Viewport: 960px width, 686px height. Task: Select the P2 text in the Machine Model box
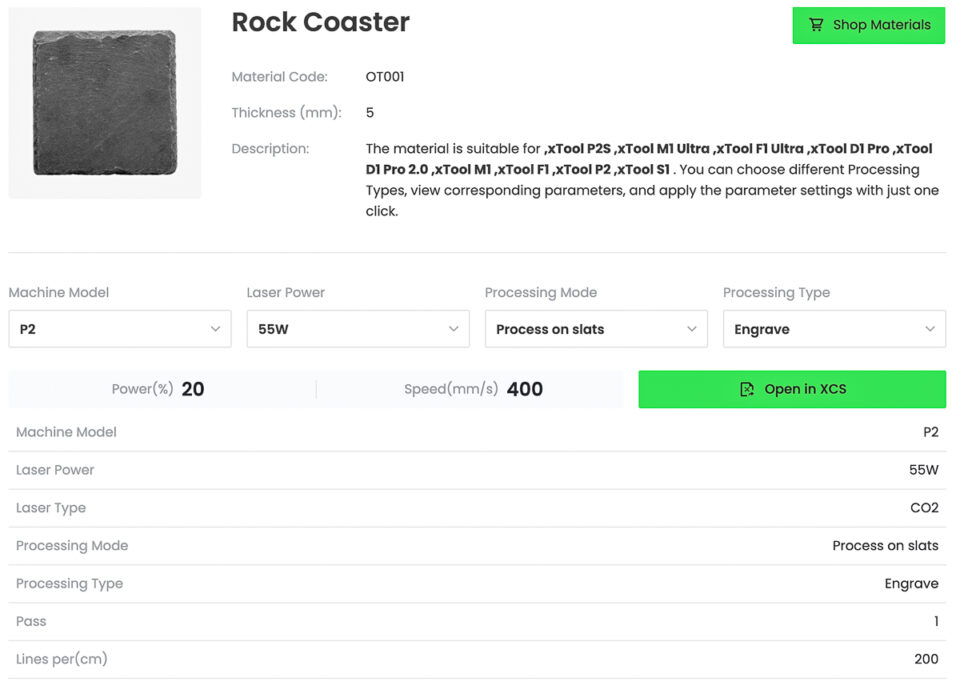28,329
